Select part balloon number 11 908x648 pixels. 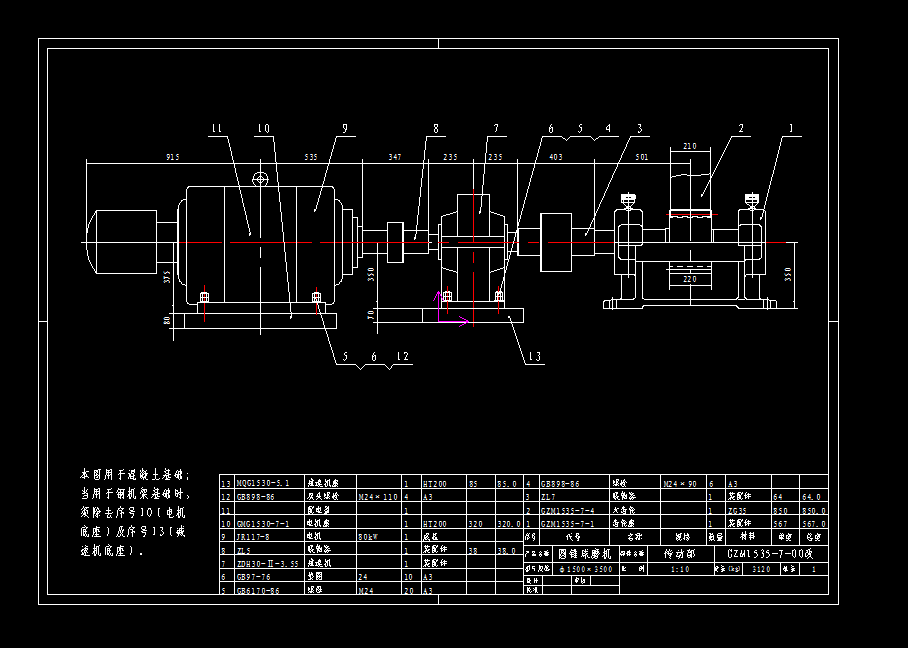pos(217,129)
